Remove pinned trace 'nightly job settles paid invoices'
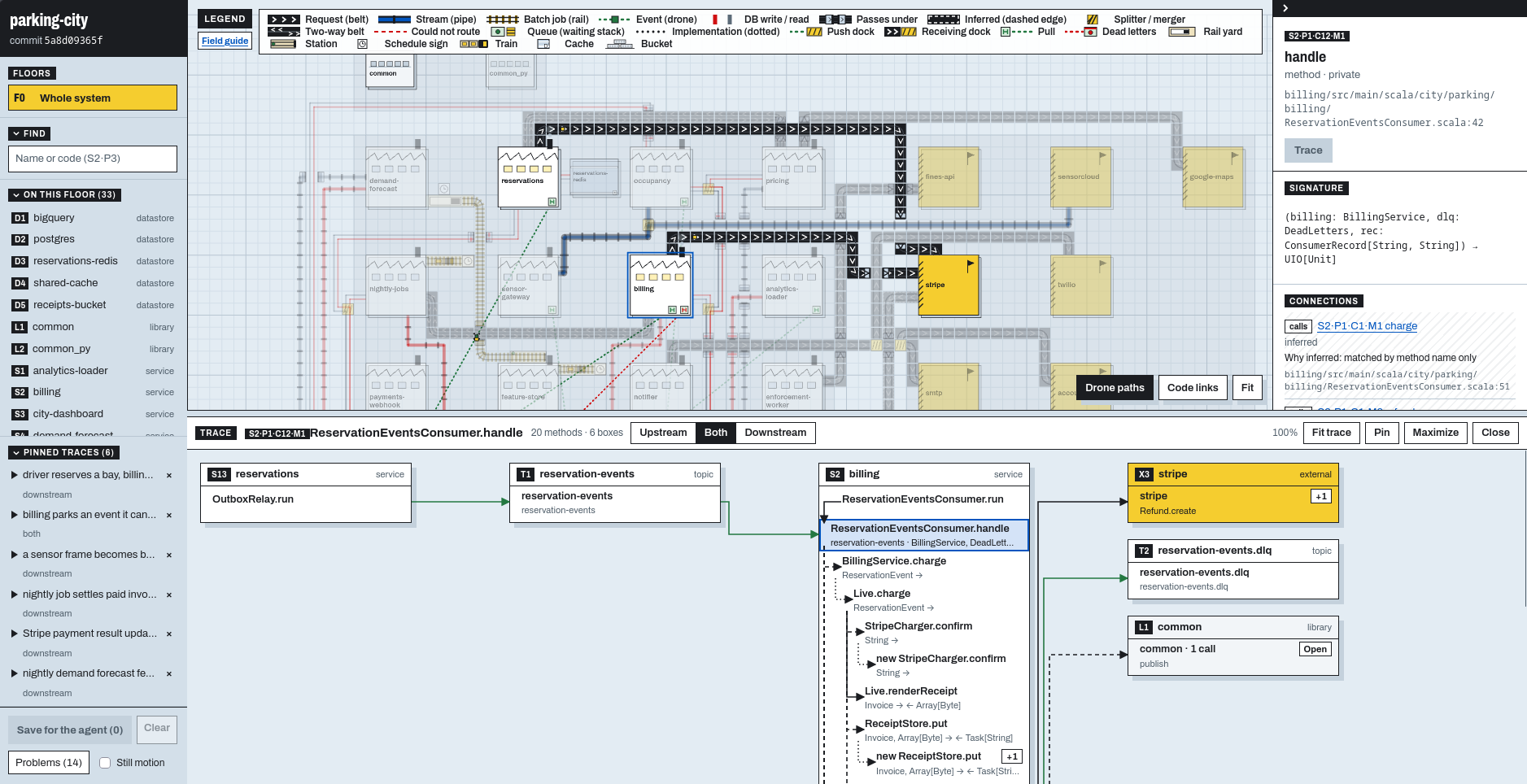This screenshot has height=784, width=1527. click(x=169, y=595)
